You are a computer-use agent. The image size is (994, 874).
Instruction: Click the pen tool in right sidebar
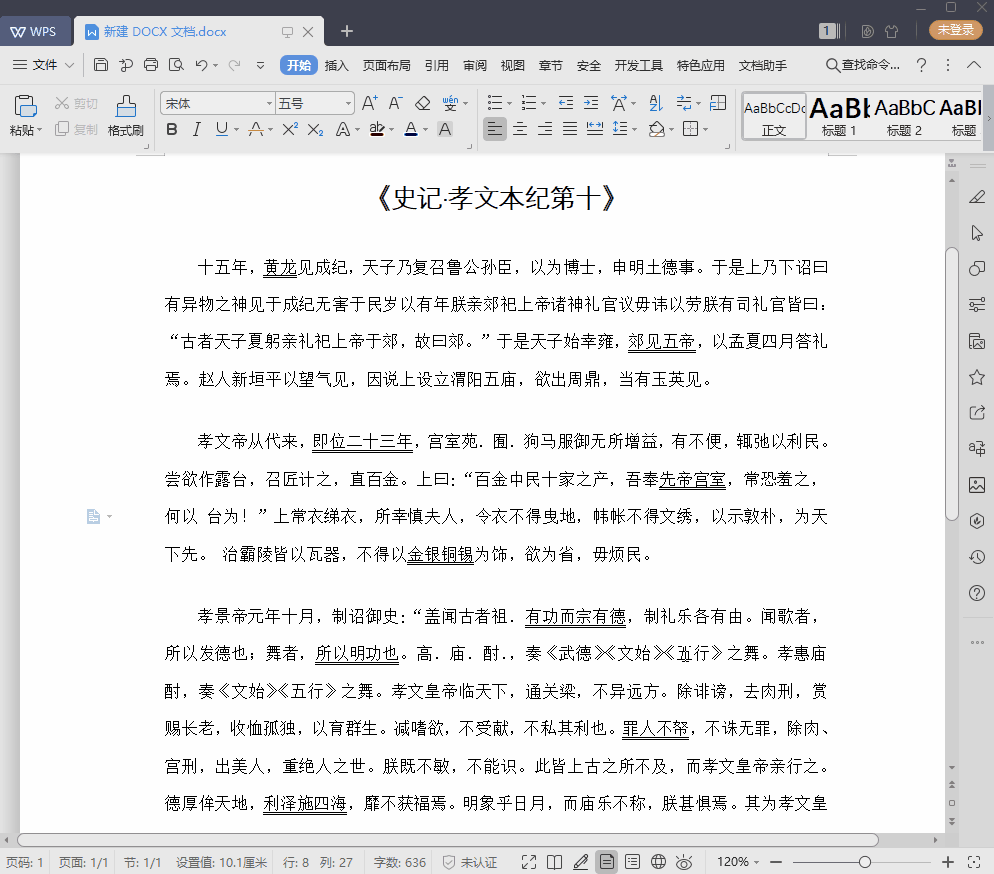977,197
